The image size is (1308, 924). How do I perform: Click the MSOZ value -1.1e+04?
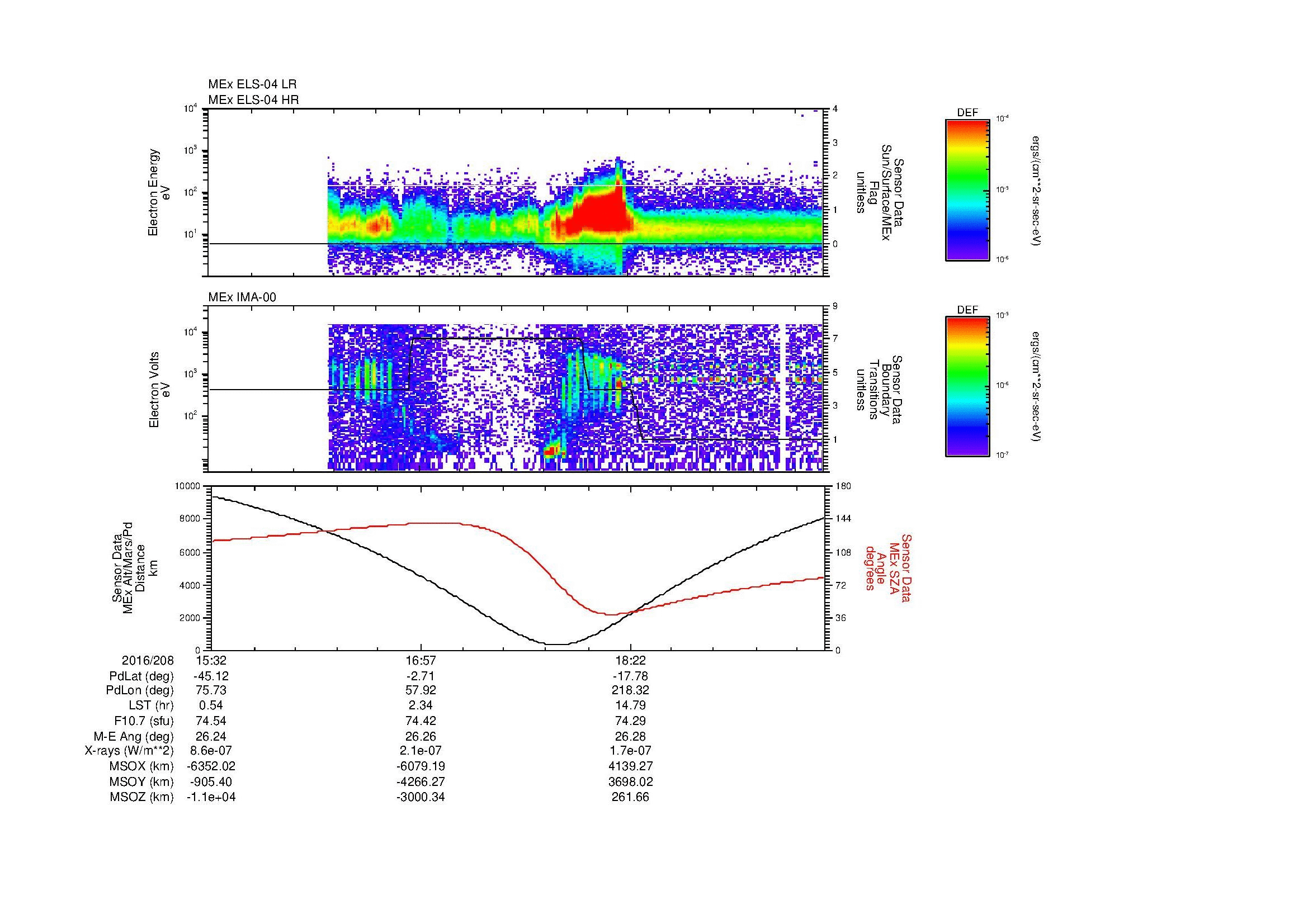(x=211, y=797)
